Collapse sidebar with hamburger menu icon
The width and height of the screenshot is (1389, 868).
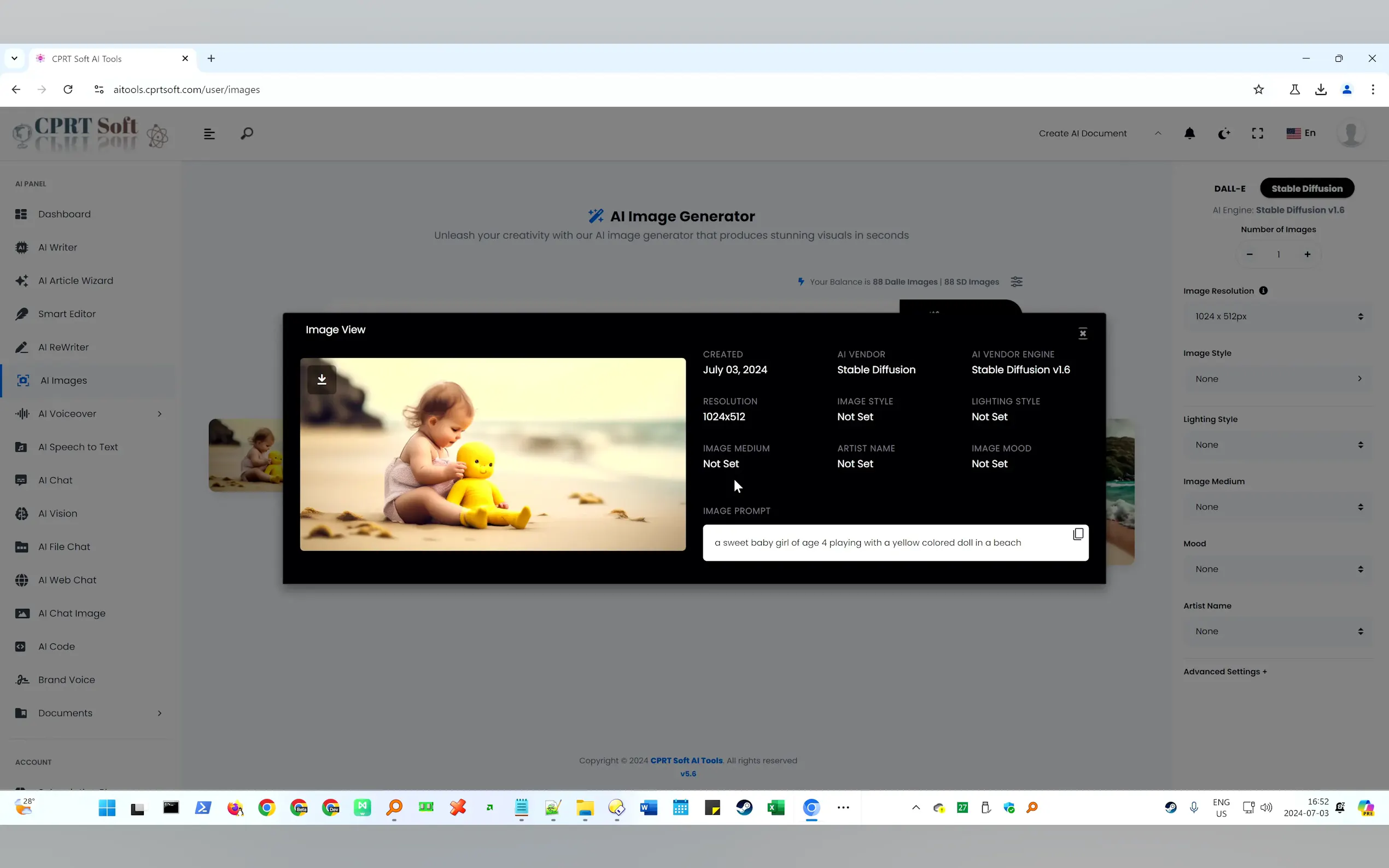(209, 134)
